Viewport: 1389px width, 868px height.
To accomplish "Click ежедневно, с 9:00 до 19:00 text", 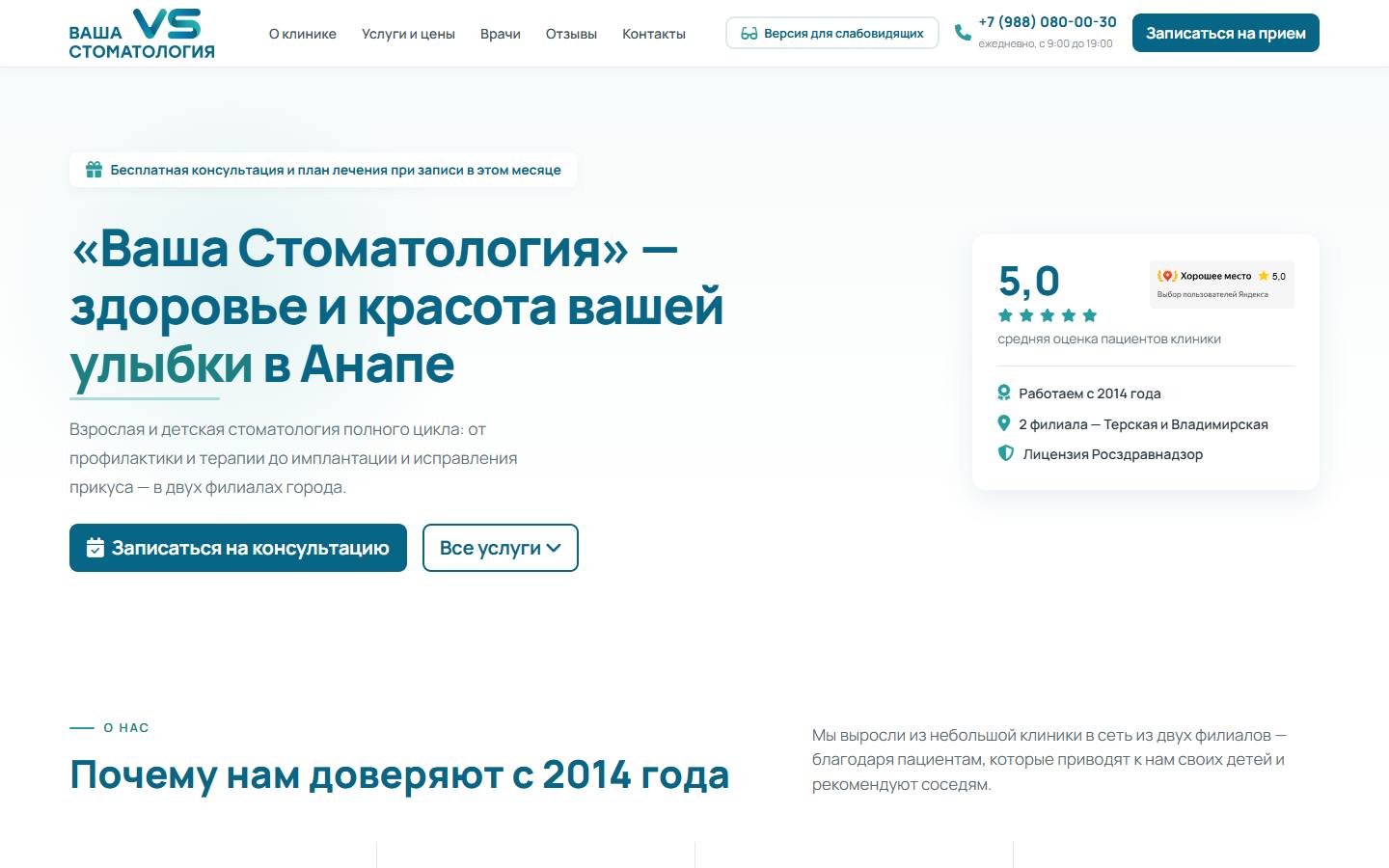I will pyautogui.click(x=1046, y=43).
